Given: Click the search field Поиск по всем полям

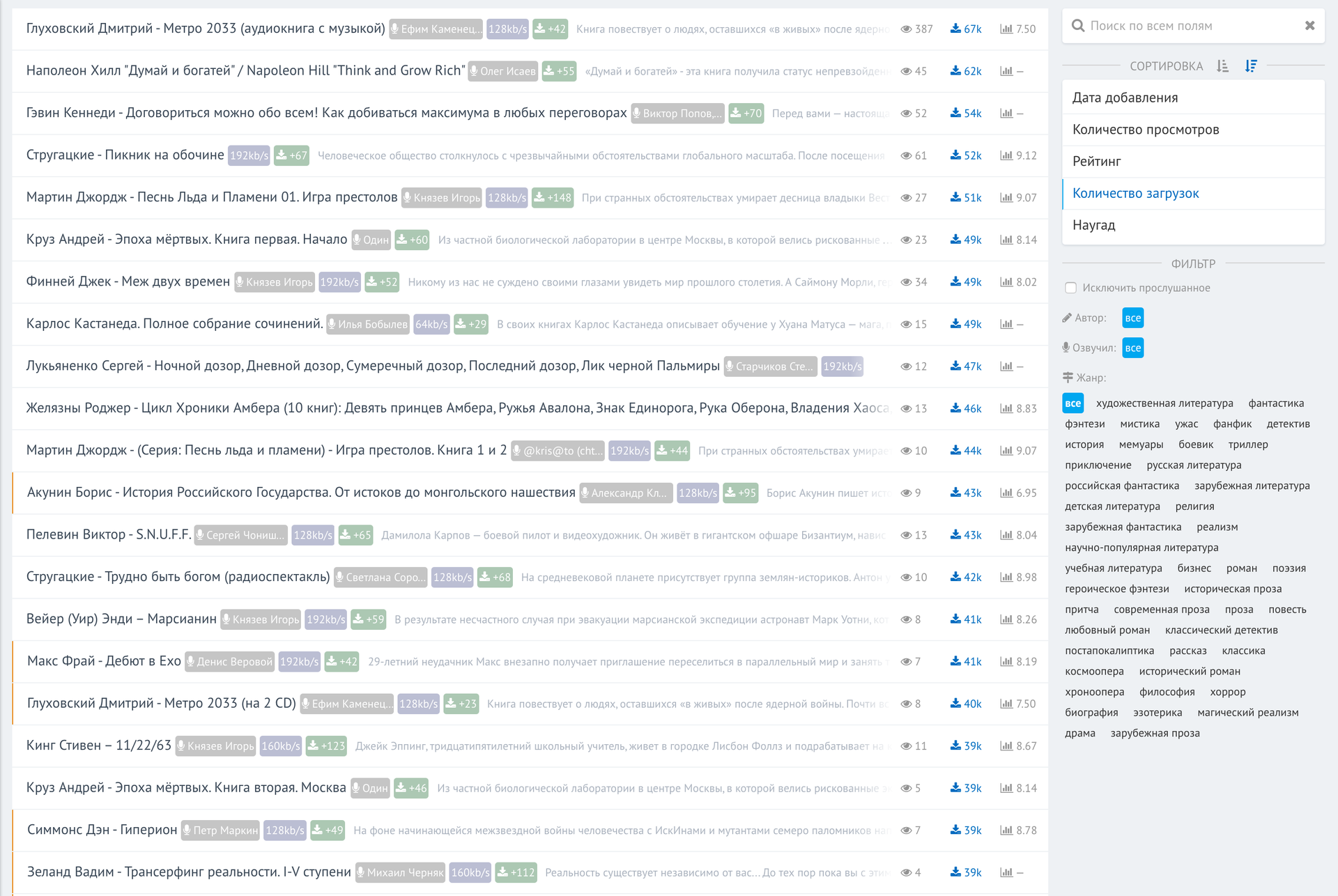Looking at the screenshot, I should click(1185, 26).
